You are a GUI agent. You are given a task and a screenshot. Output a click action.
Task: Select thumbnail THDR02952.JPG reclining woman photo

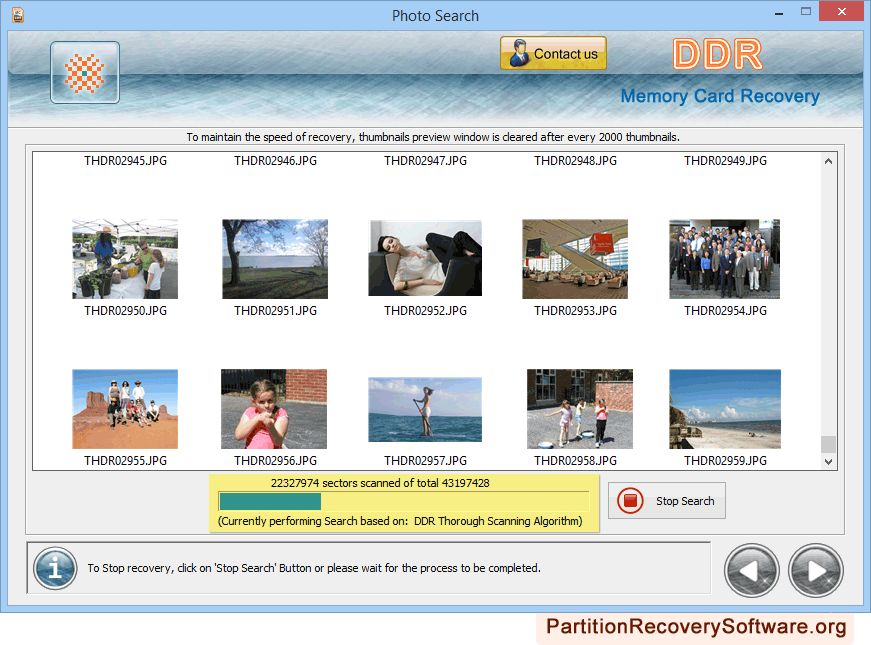(425, 258)
